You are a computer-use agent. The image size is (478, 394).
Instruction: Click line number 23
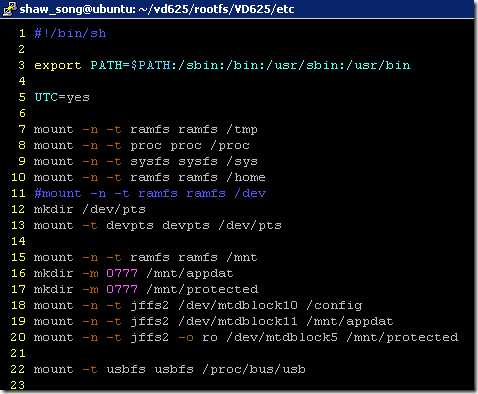click(x=18, y=385)
